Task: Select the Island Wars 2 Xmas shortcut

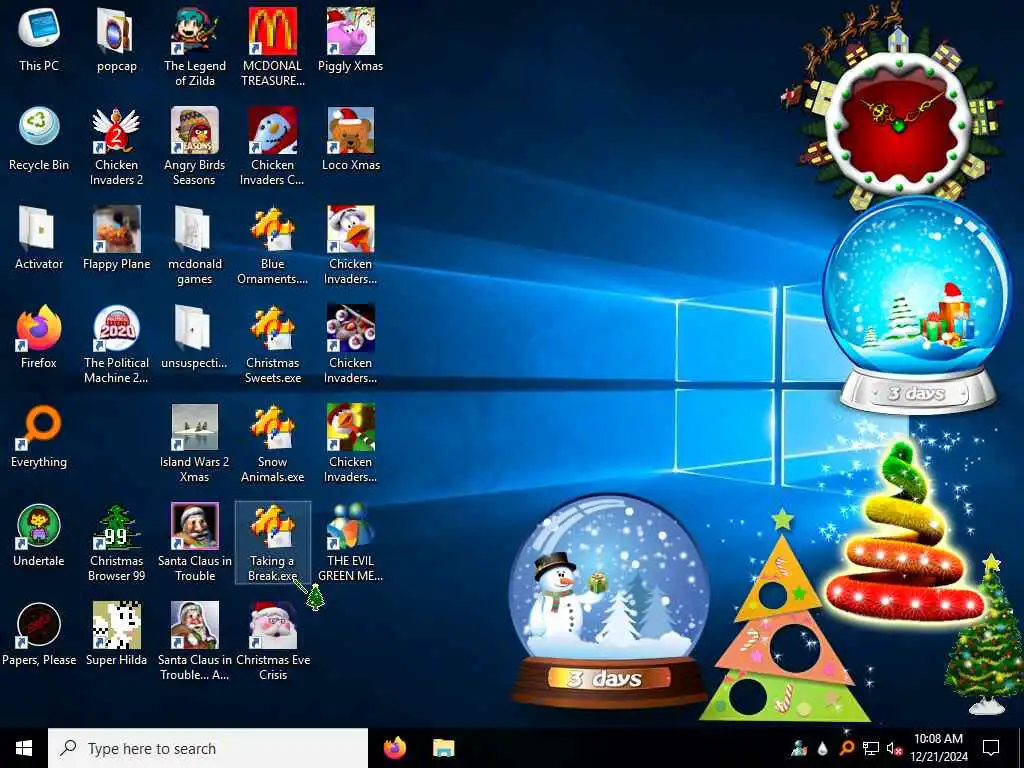Action: 195,443
